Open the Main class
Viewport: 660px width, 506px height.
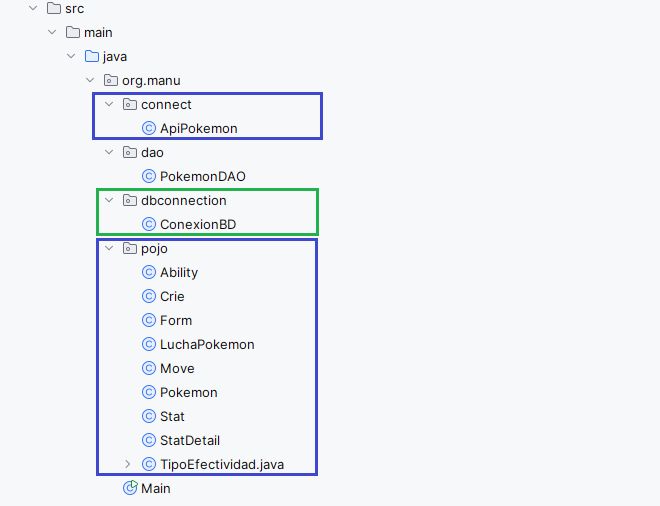[156, 488]
